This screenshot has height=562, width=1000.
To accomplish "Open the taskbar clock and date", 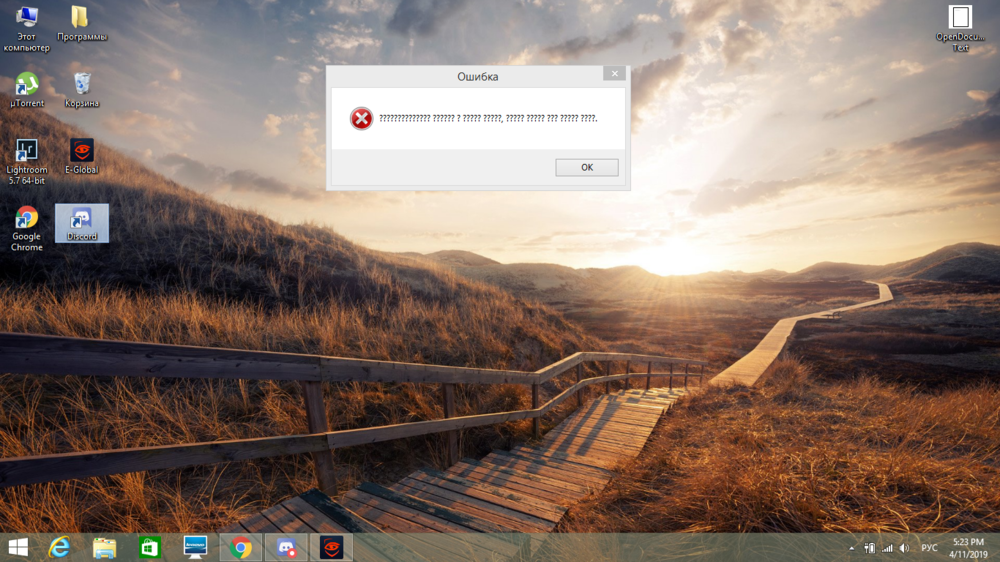I will (x=967, y=547).
